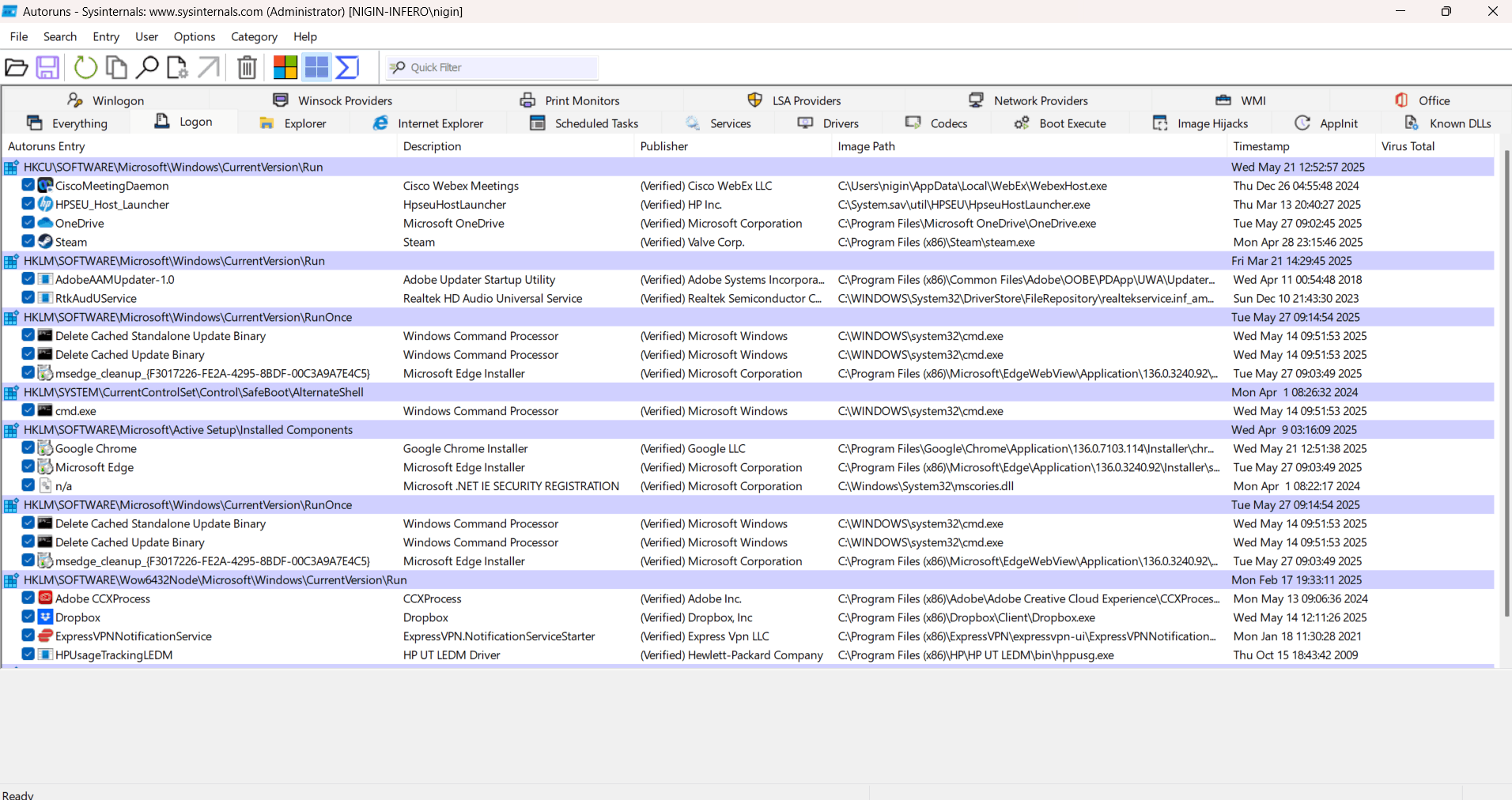Sort entries by the Timestamp column
Viewport: 1512px width, 800px height.
pyautogui.click(x=1260, y=146)
